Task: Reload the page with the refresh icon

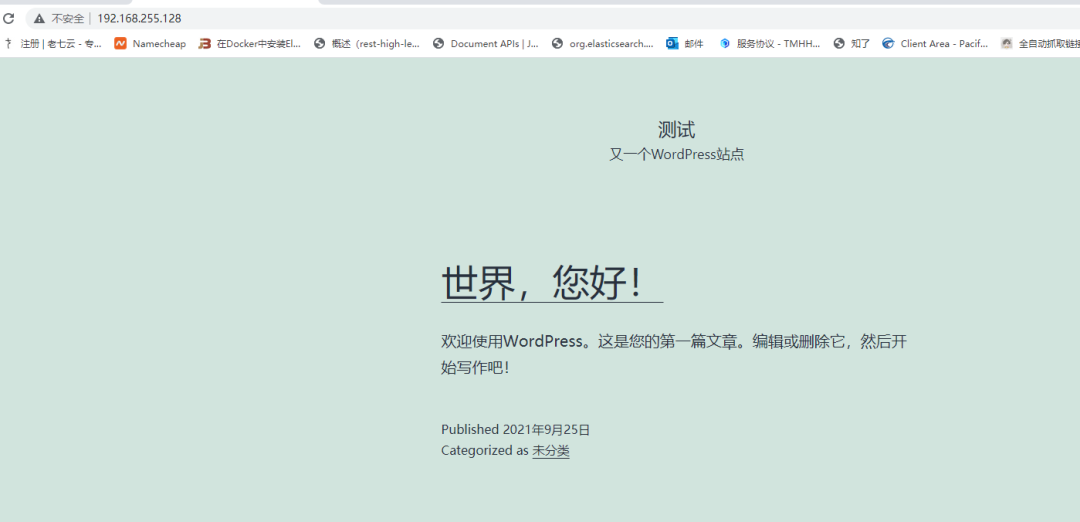Action: 8,19
